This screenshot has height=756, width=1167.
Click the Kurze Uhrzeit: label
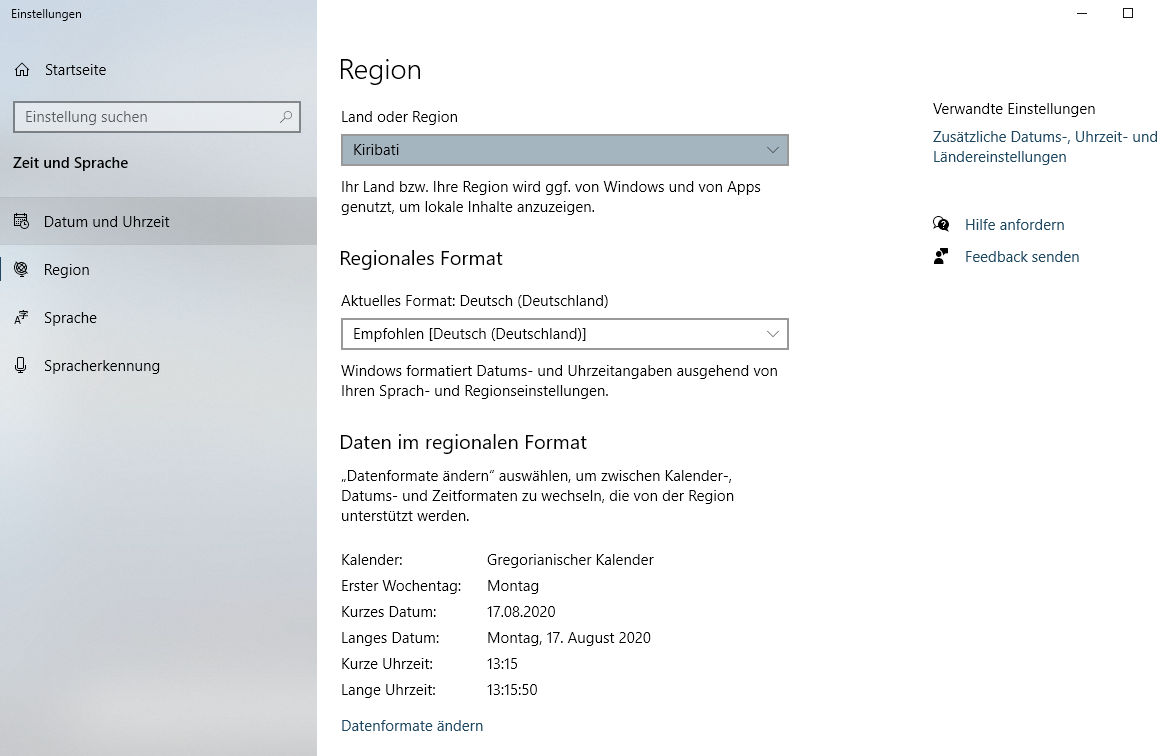(x=387, y=664)
